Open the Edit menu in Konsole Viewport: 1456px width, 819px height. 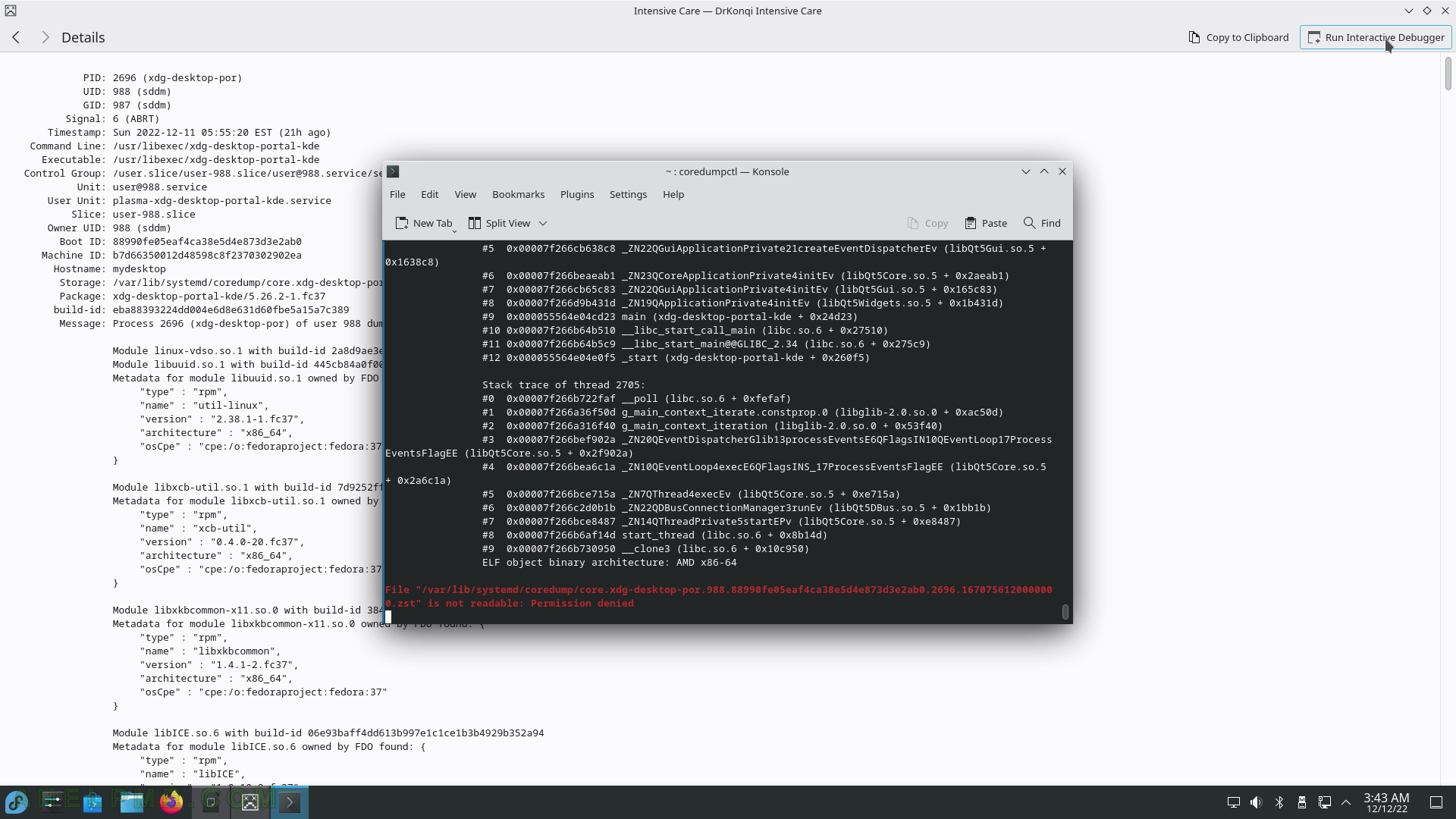[x=430, y=194]
